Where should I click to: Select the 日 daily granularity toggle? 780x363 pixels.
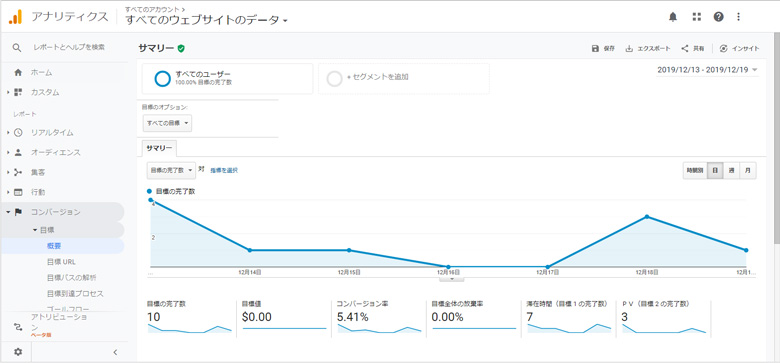[x=715, y=170]
